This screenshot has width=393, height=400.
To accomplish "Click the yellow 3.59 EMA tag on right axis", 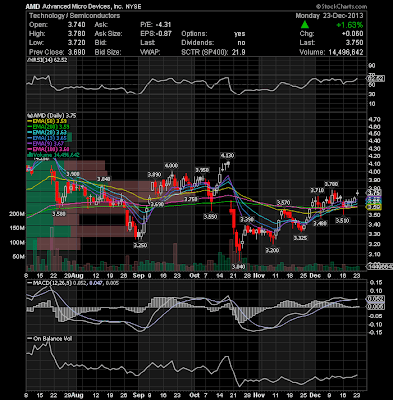I will coord(375,207).
